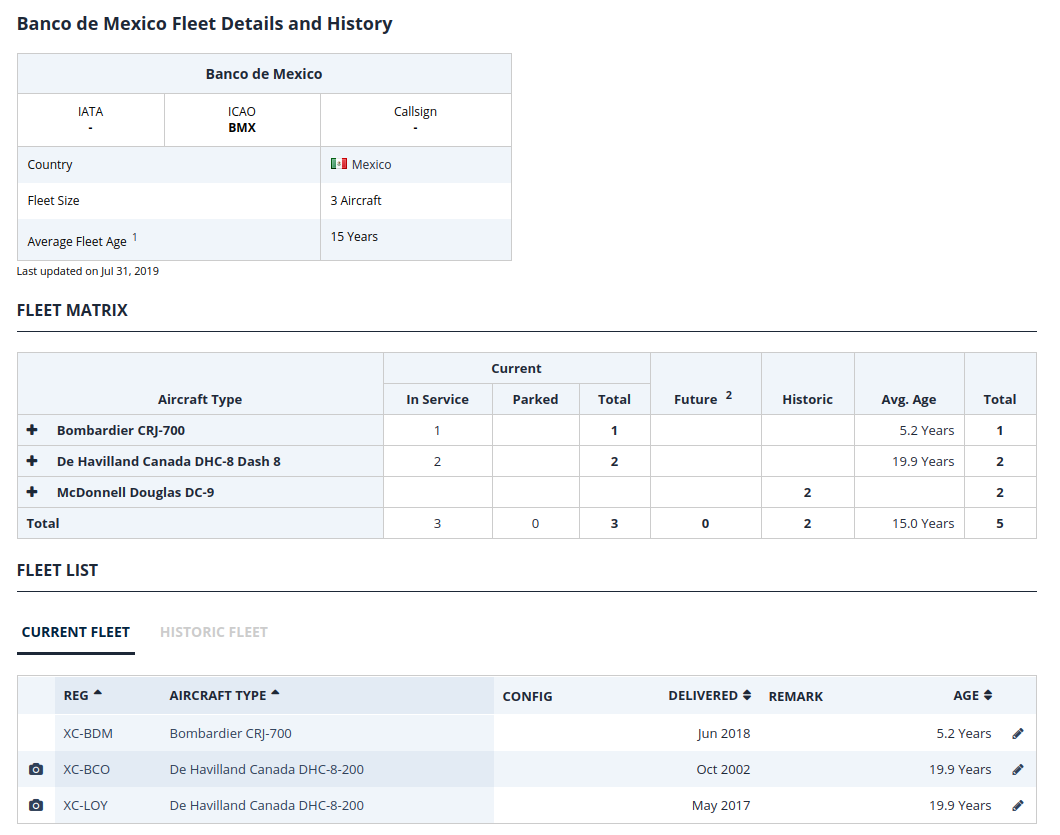Screen dimensions: 1060x835
Task: Click the '3 Aircraft' fleet size value
Action: click(x=356, y=200)
